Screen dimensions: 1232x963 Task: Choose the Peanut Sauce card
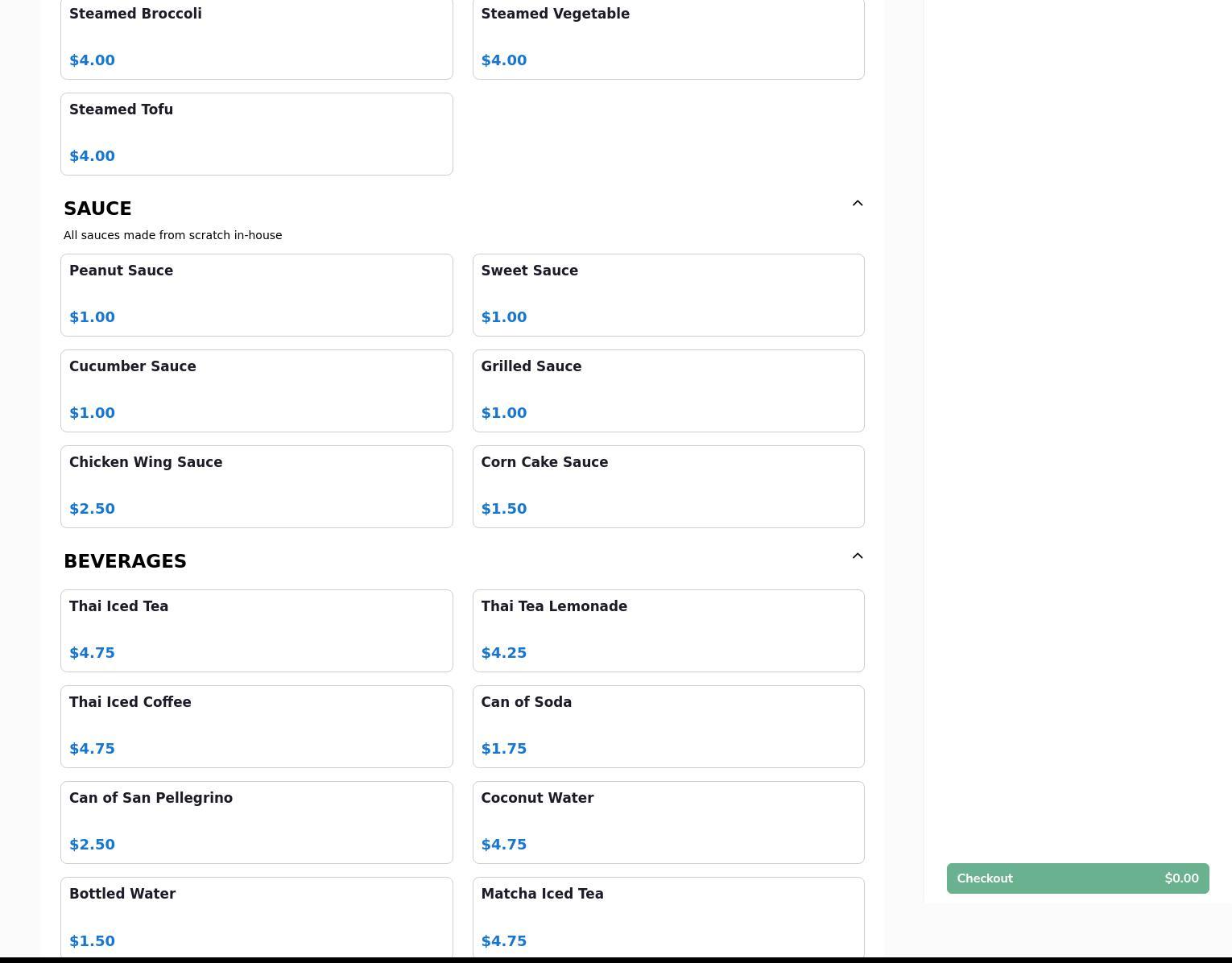click(256, 295)
